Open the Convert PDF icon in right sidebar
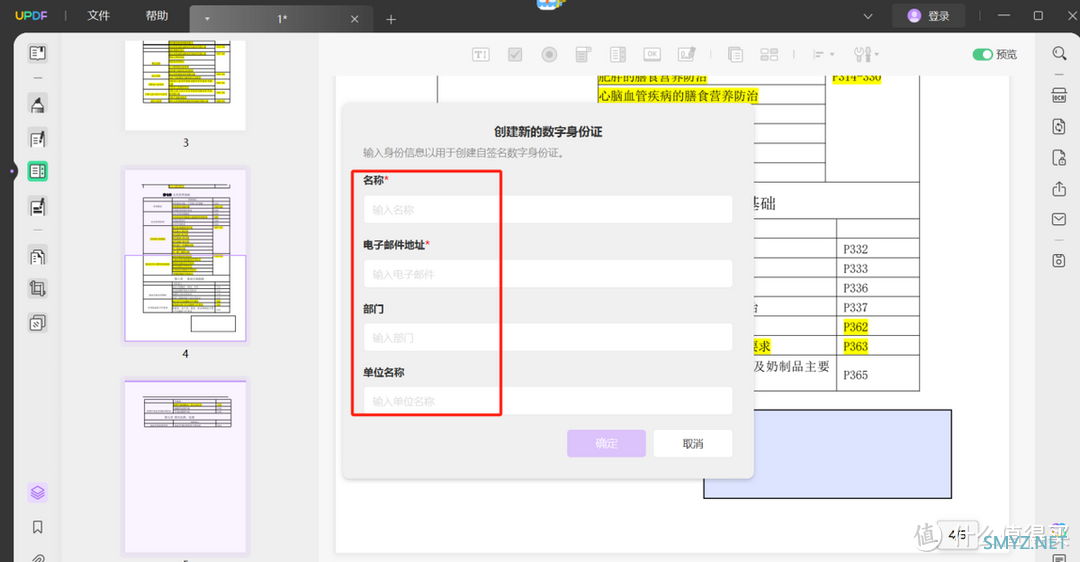The height and width of the screenshot is (562, 1080). (1059, 126)
